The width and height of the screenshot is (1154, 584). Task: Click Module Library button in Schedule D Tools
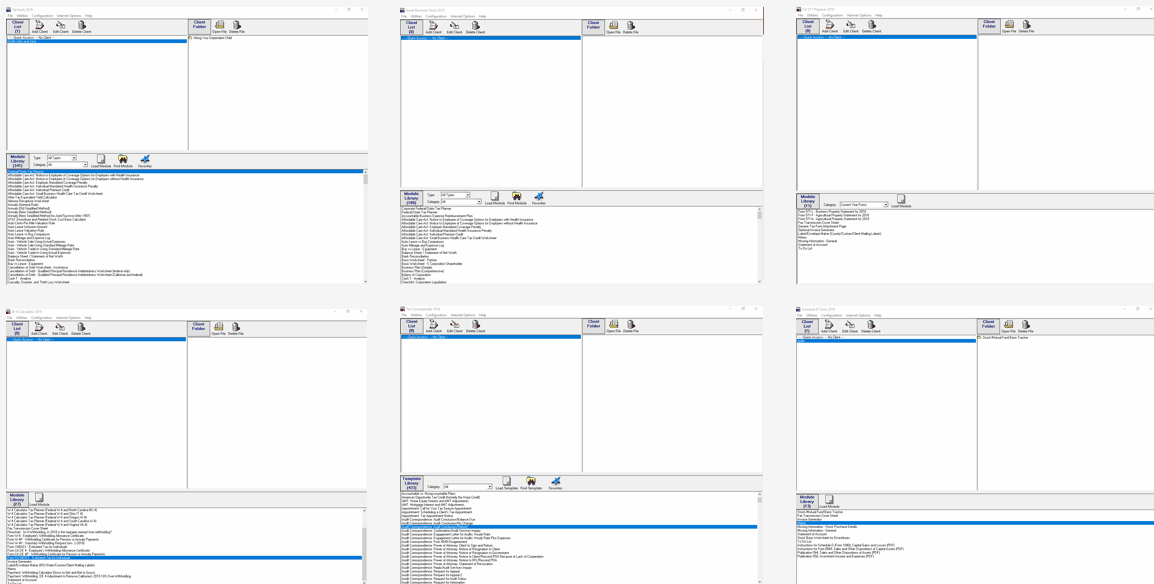[x=807, y=502]
